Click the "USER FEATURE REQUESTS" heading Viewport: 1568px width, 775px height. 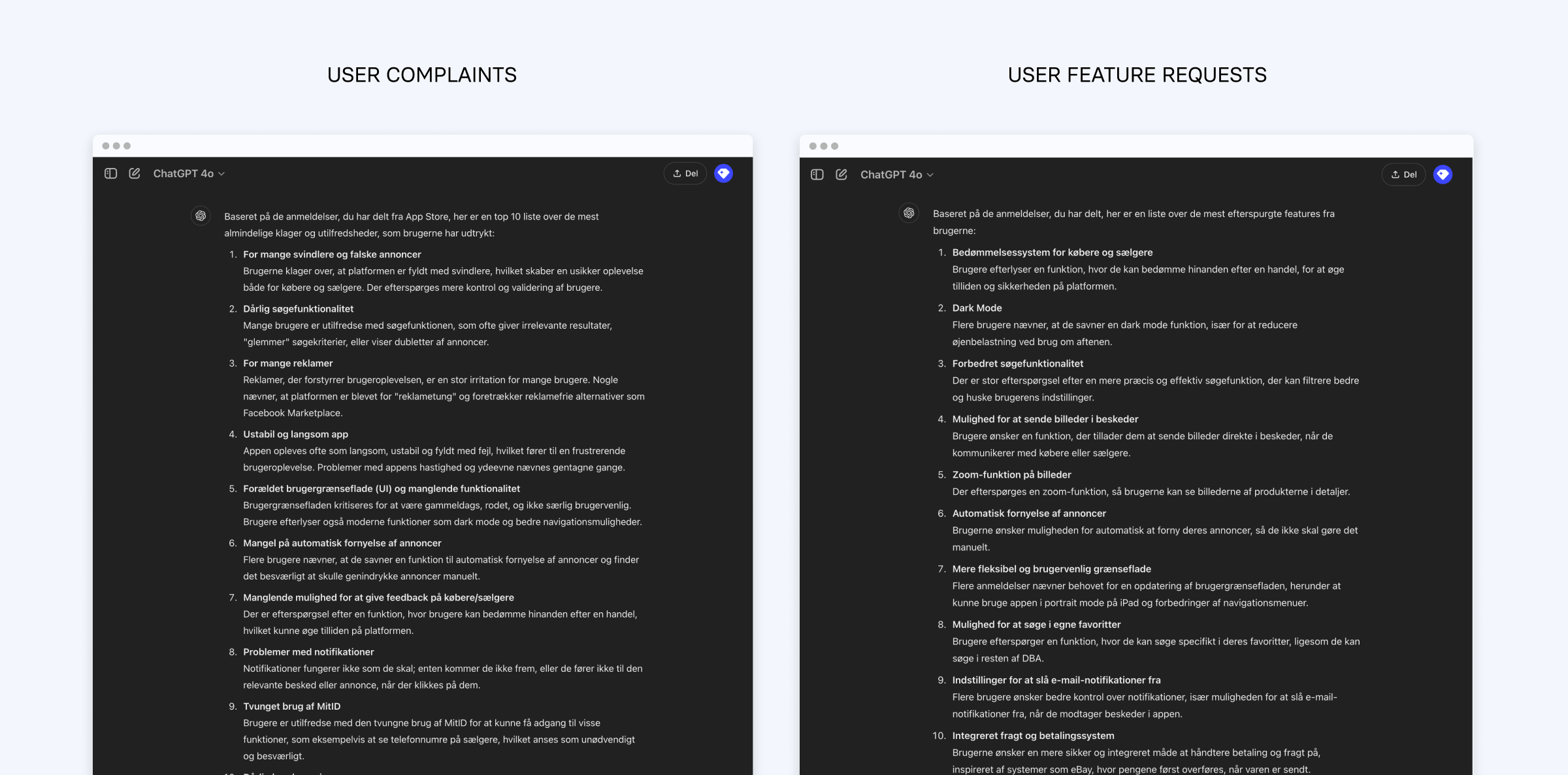[x=1137, y=75]
